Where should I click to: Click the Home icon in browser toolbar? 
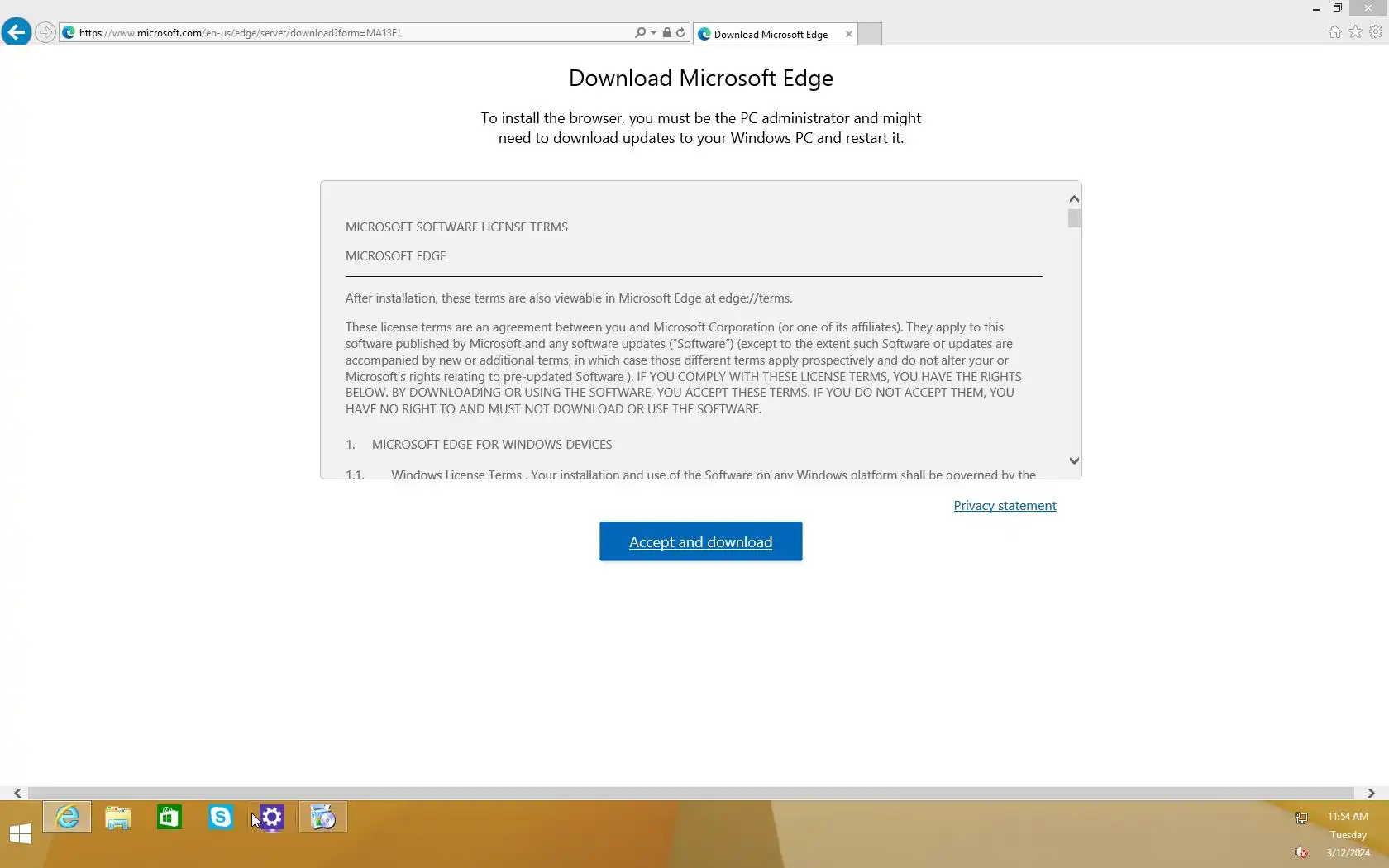[1334, 32]
